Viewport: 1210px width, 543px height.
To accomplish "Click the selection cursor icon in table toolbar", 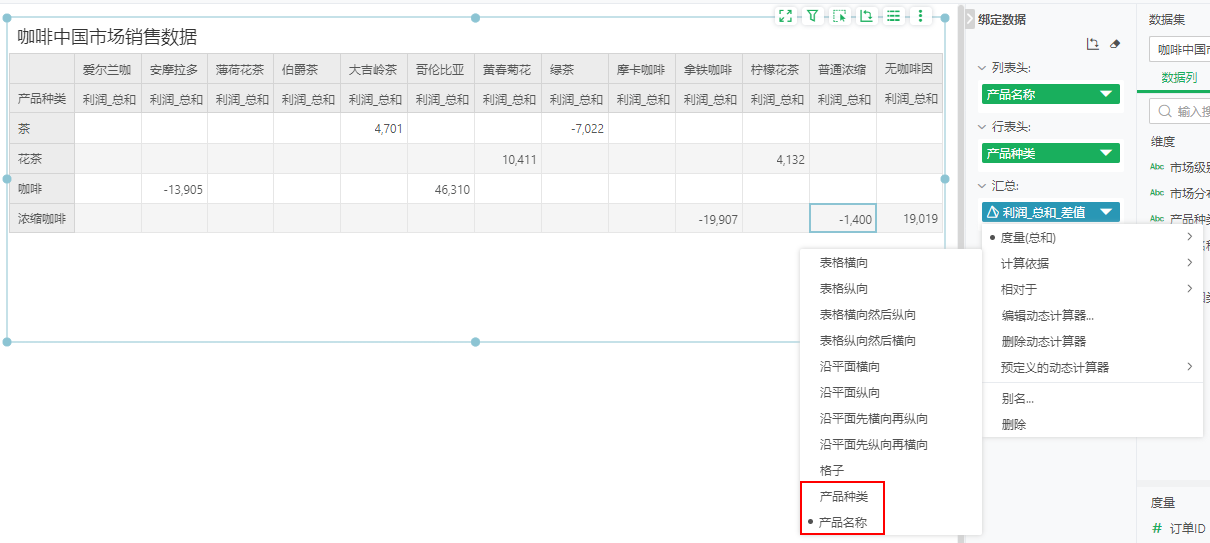I will (839, 16).
